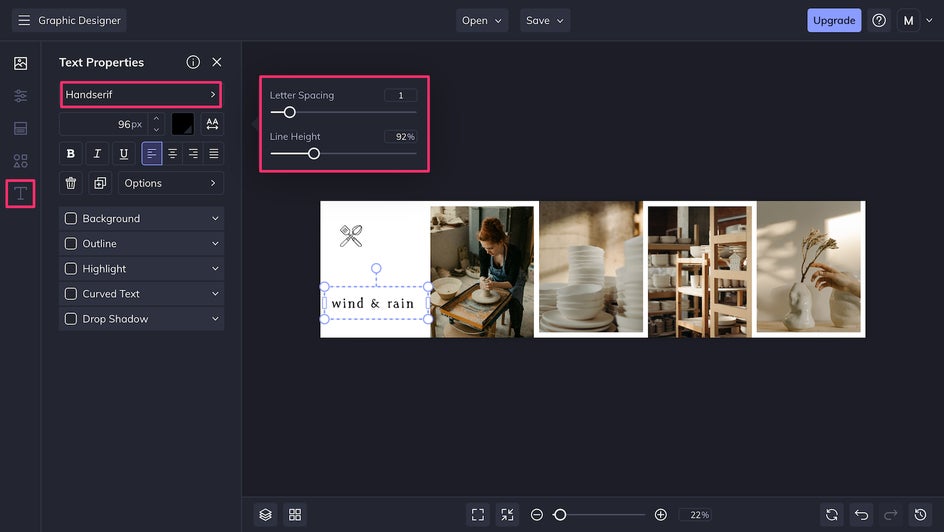Align text right
Screen dimensions: 944x532
point(193,153)
